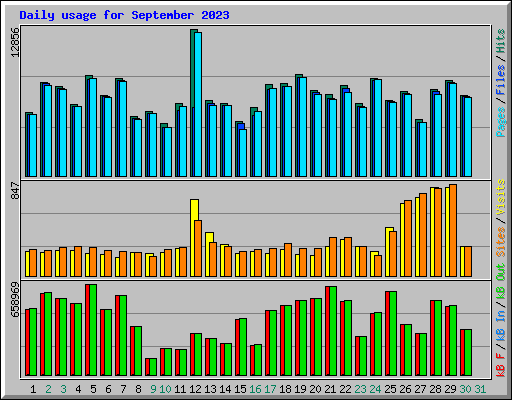Click day 5 on the x-axis
Image resolution: width=512 pixels, height=400 pixels.
click(x=93, y=389)
